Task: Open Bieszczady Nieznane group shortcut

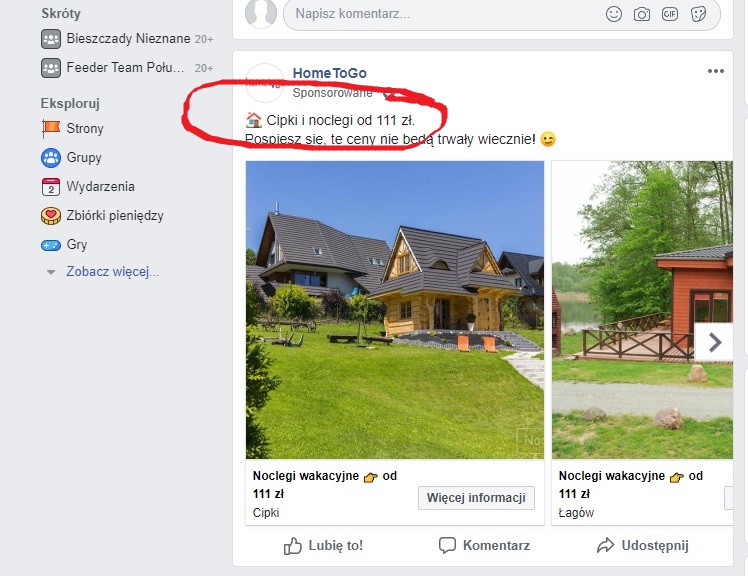Action: [x=127, y=39]
